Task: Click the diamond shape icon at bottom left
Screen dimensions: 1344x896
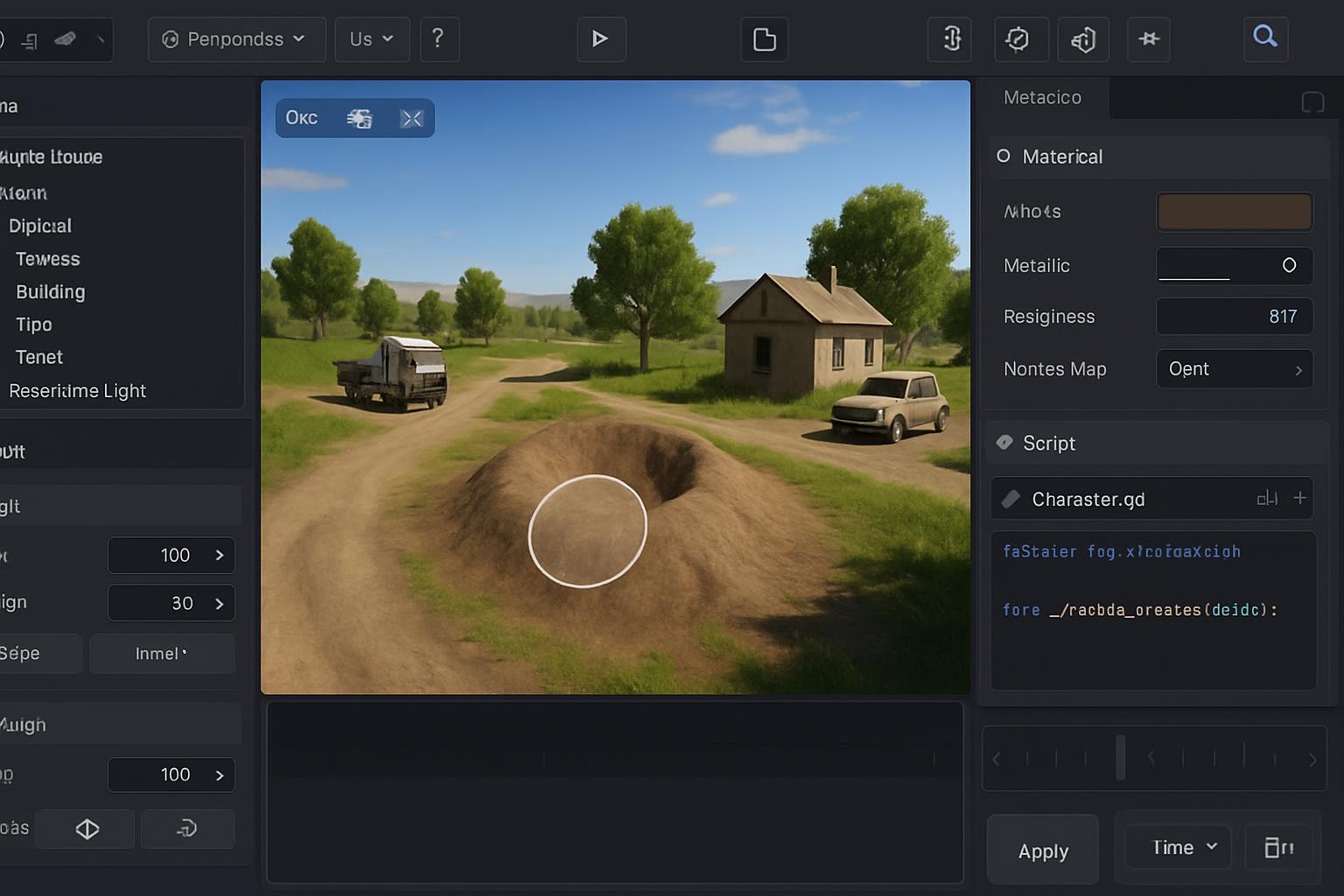Action: [x=87, y=829]
